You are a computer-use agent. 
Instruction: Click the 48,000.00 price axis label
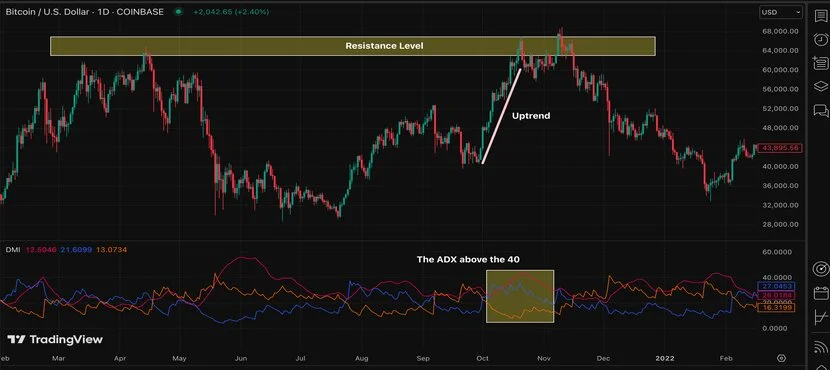point(780,128)
